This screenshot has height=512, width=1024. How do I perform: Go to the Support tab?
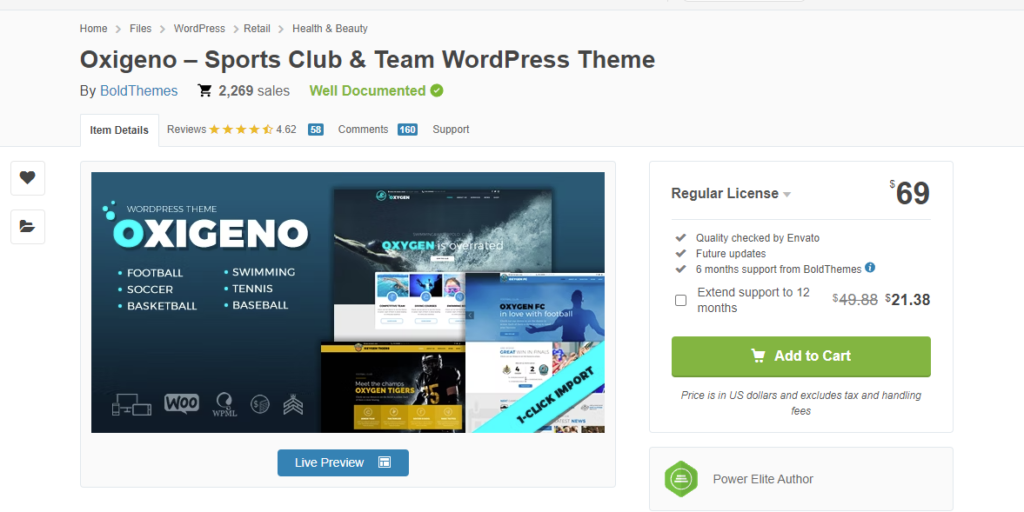tap(451, 130)
